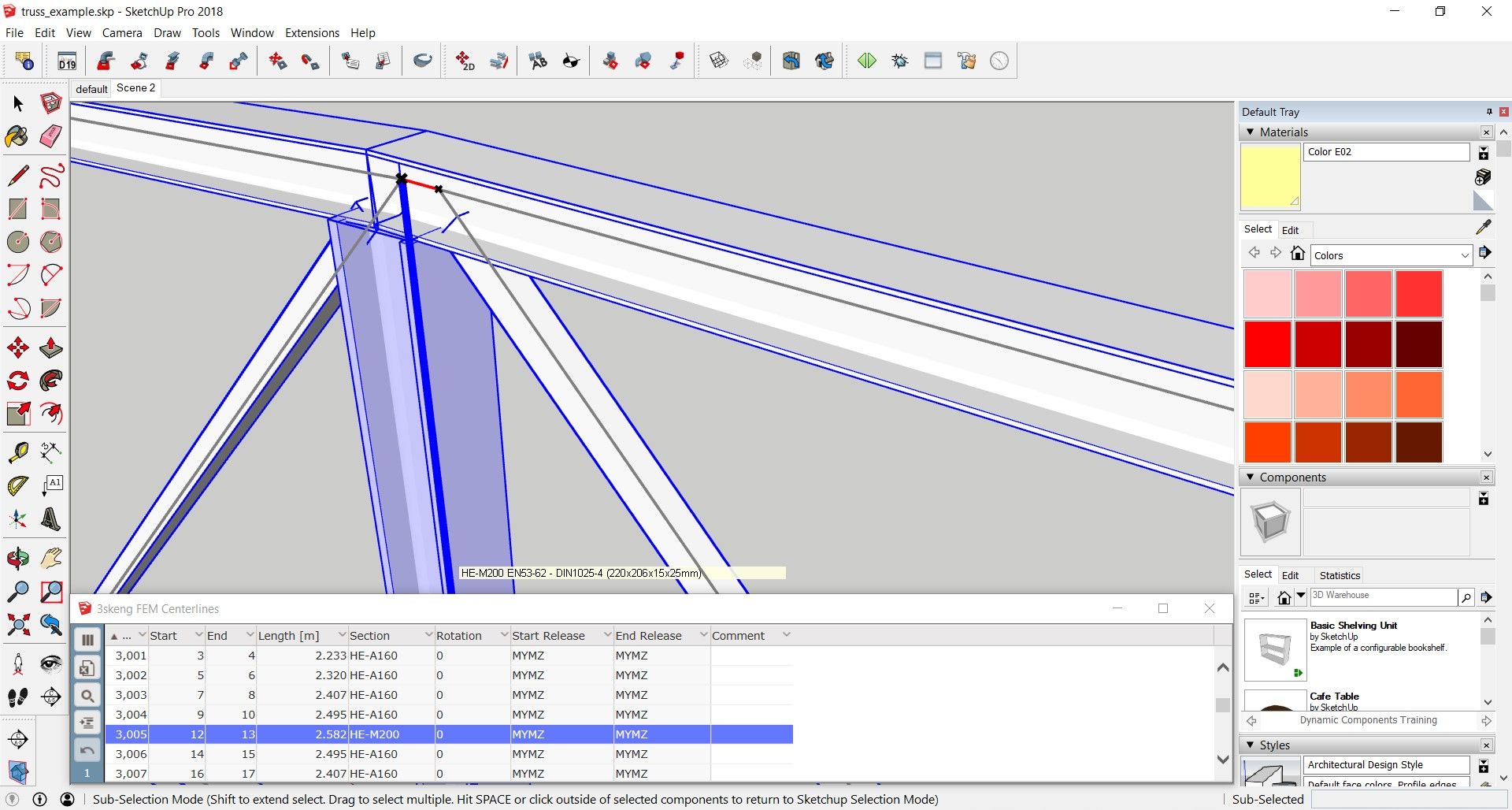Screen dimensions: 1512x810
Task: Open the Colors library dropdown
Action: [1464, 255]
